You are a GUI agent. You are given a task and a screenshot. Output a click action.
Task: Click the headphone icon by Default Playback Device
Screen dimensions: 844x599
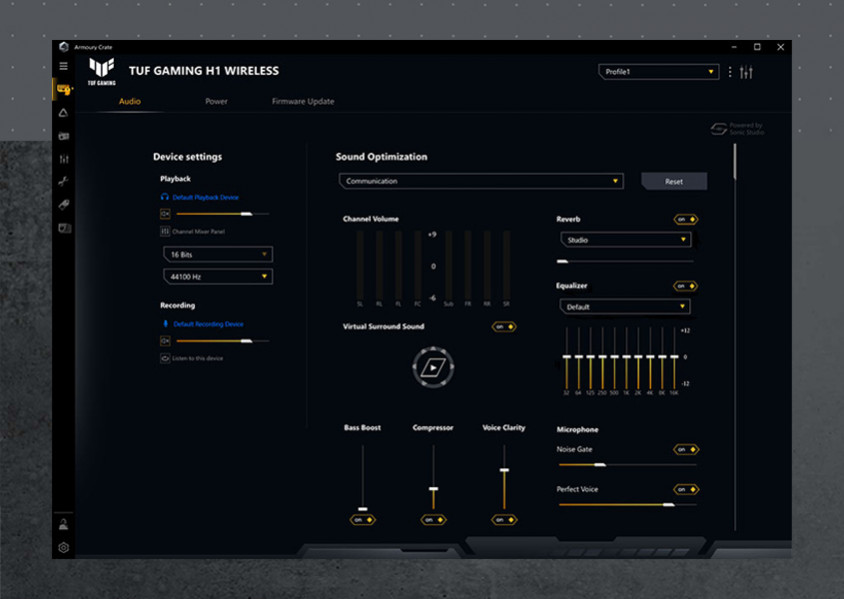165,197
